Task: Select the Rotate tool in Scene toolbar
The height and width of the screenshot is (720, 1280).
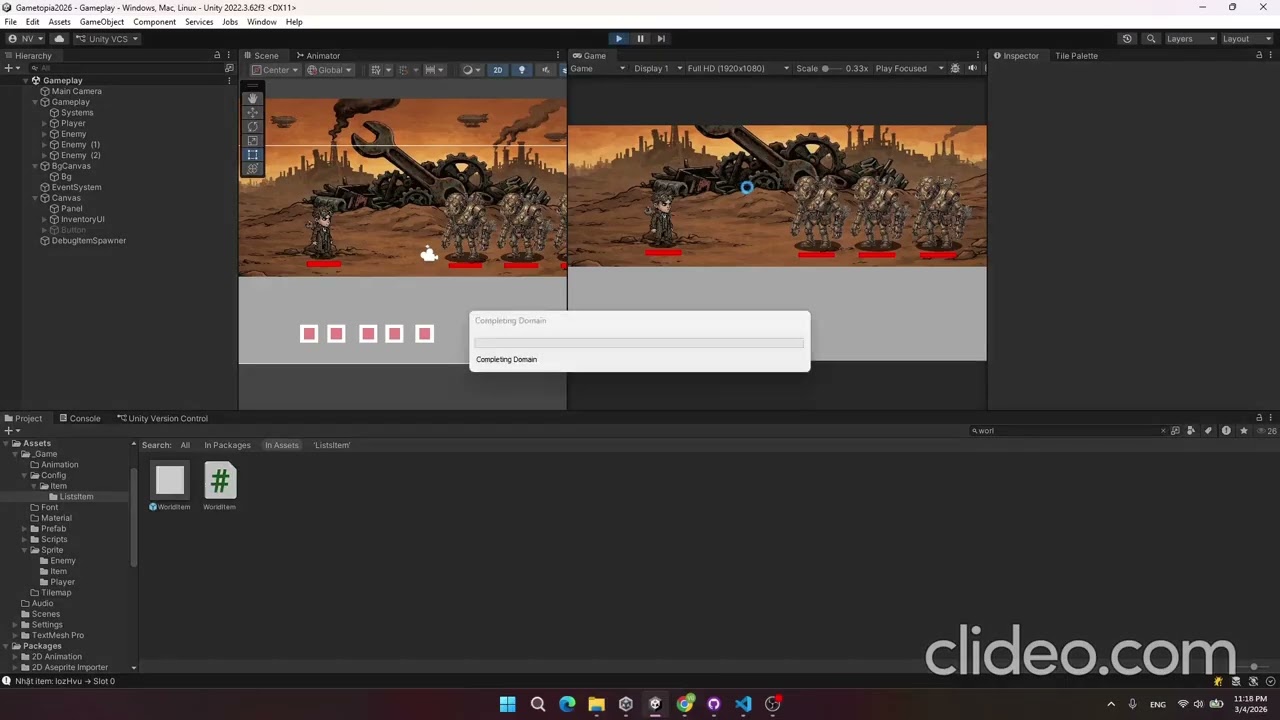Action: click(252, 126)
